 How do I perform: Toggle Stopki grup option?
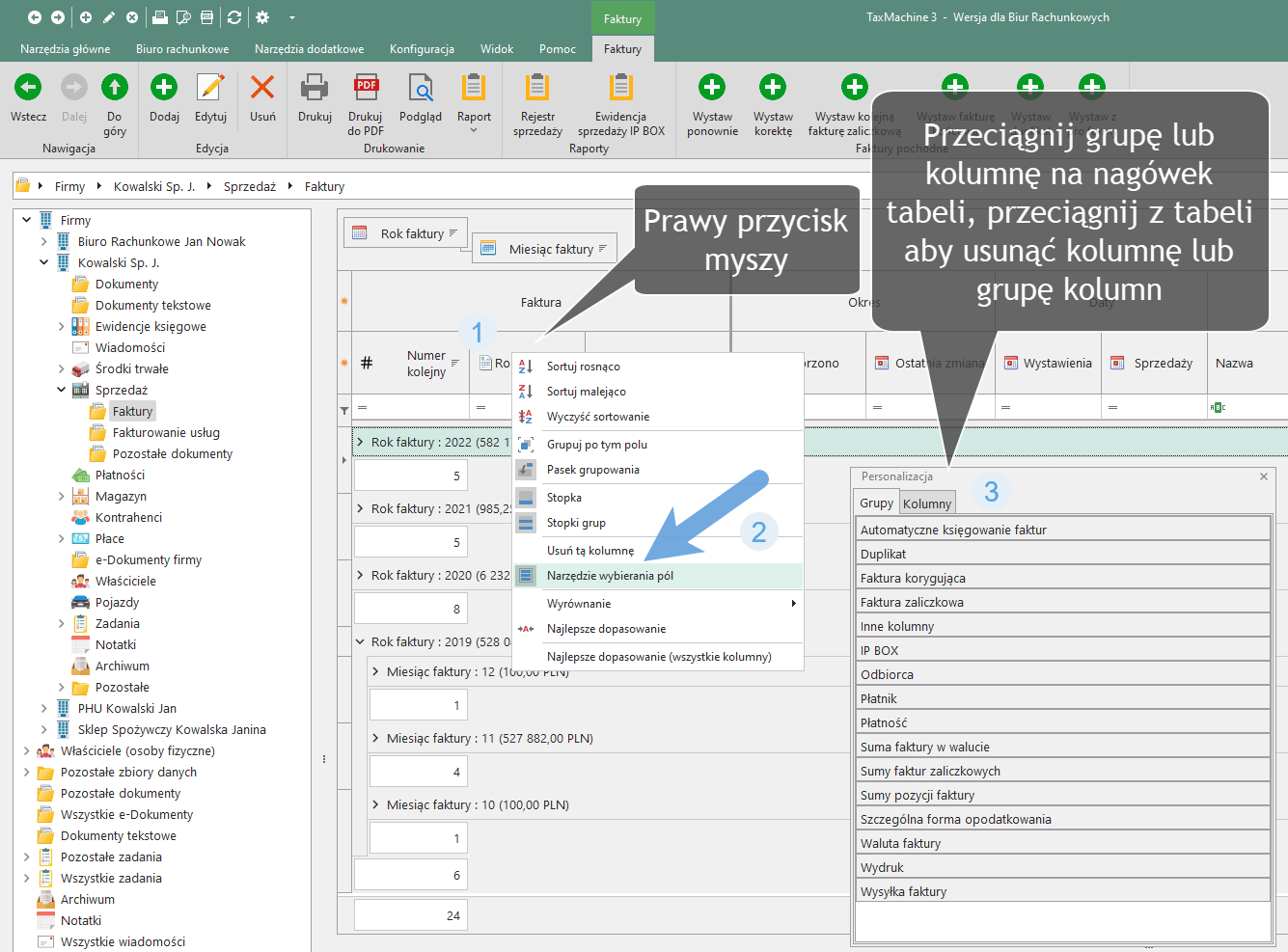click(x=576, y=523)
